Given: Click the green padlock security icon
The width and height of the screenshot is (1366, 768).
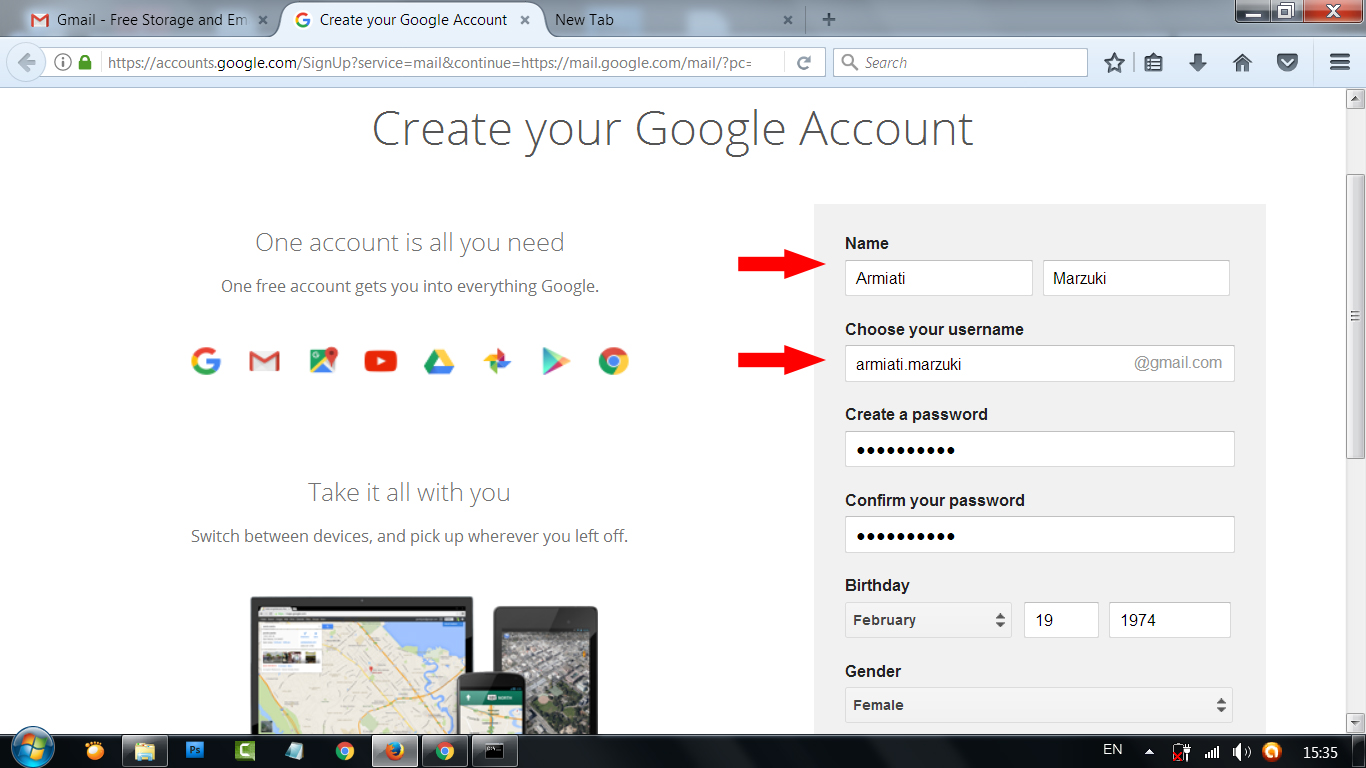Looking at the screenshot, I should [85, 62].
